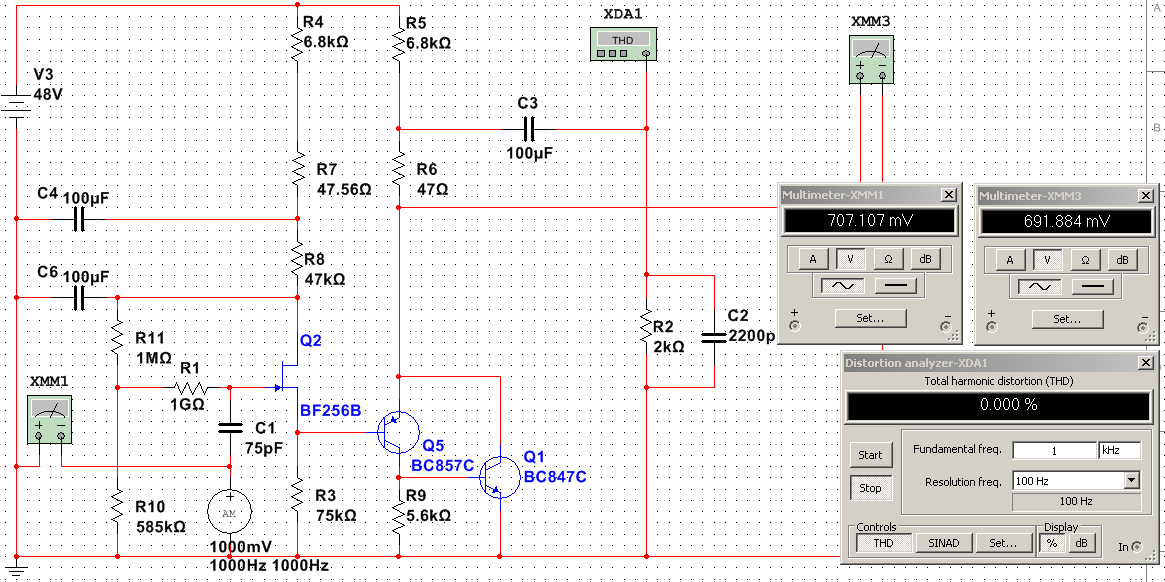This screenshot has height=582, width=1165.
Task: Select V mode on Multimeter-XMM1
Action: pyautogui.click(x=851, y=259)
